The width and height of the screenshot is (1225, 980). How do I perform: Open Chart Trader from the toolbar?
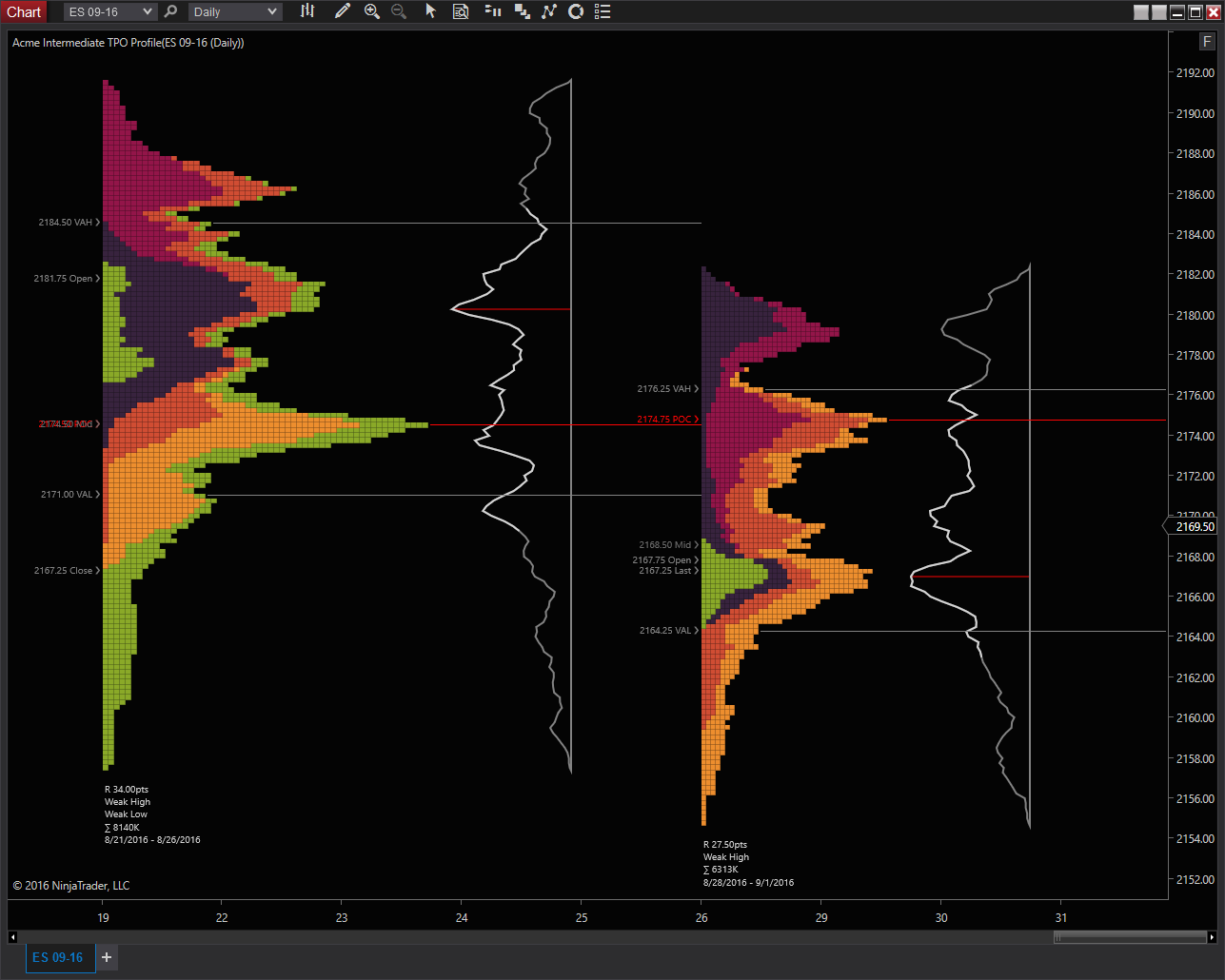491,11
